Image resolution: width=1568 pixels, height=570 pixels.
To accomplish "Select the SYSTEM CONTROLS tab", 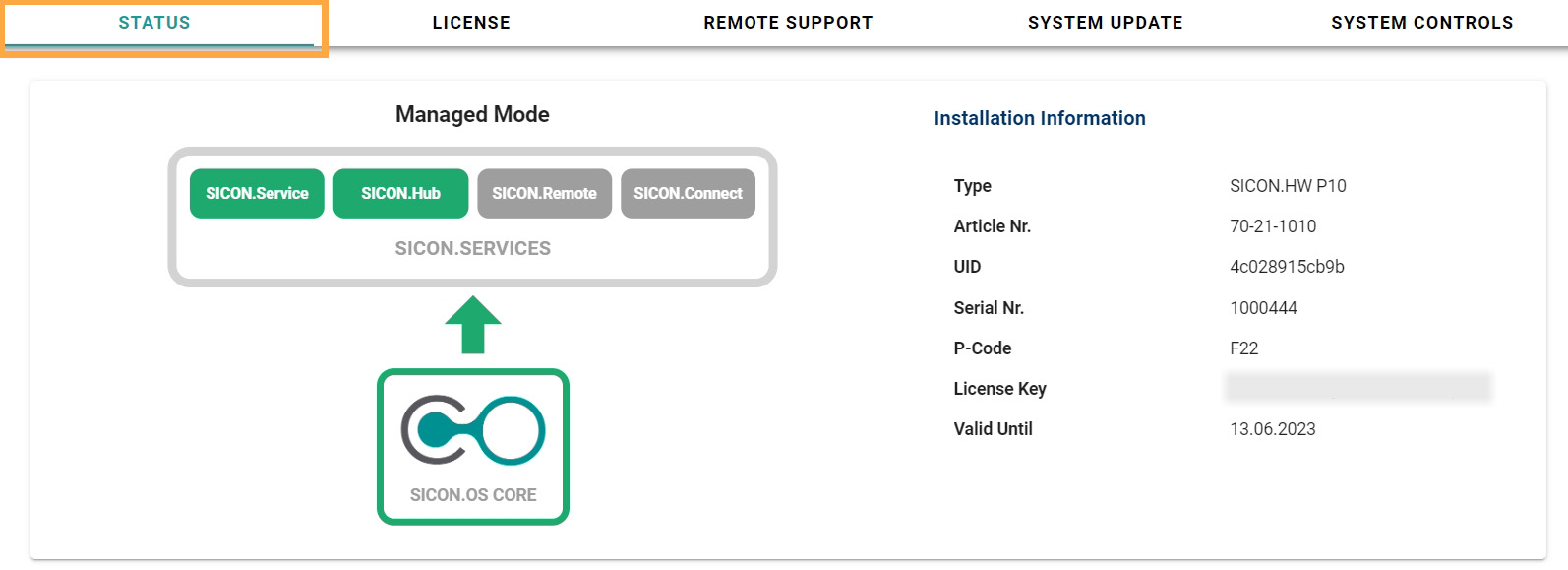I will pos(1421,23).
